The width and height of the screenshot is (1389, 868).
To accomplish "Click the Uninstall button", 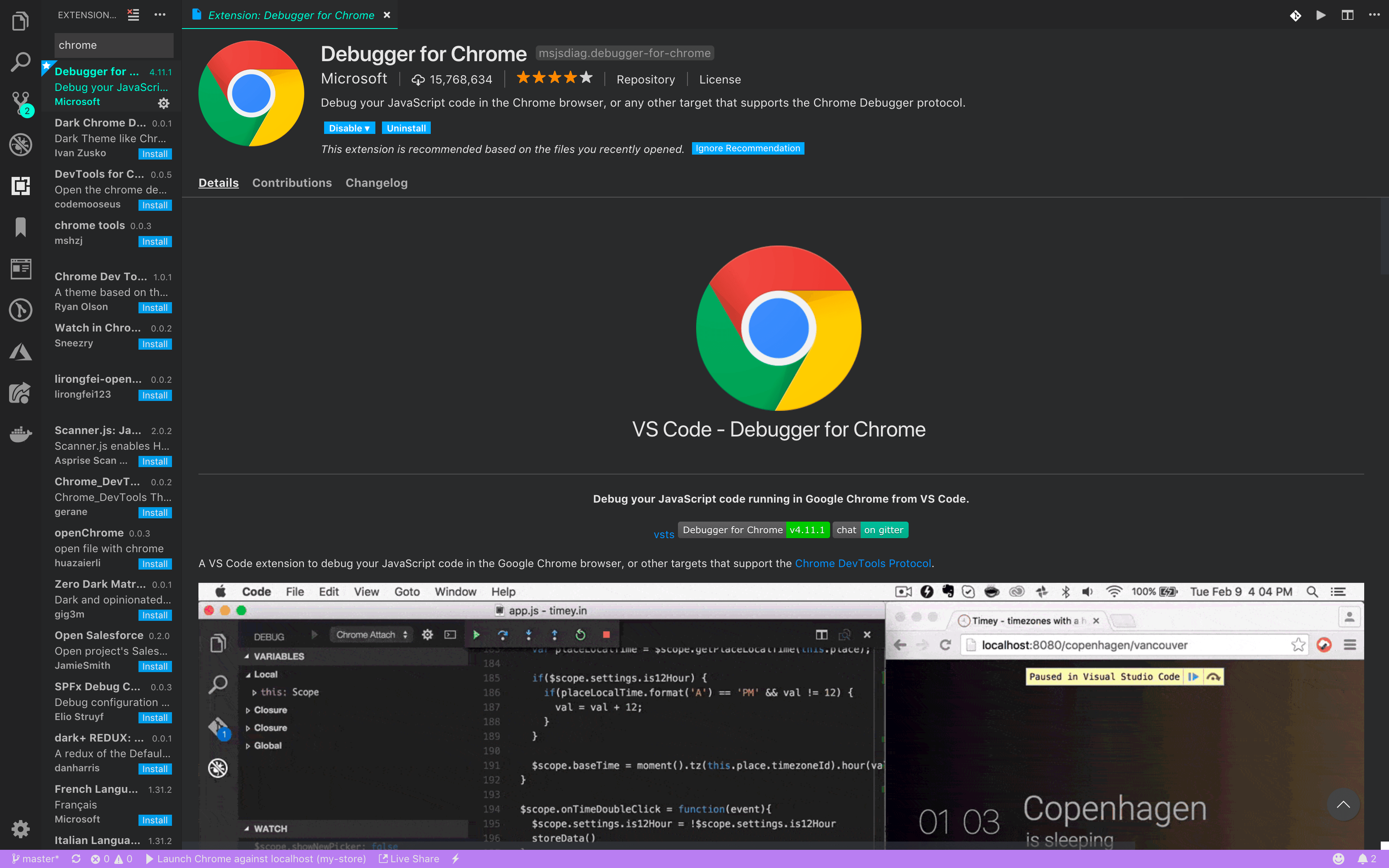I will [x=406, y=128].
